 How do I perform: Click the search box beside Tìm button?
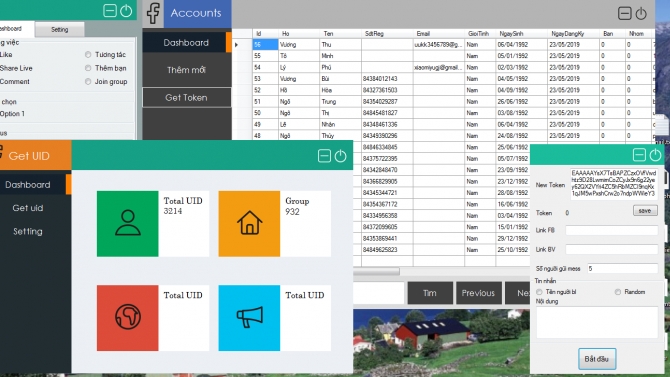pyautogui.click(x=379, y=293)
